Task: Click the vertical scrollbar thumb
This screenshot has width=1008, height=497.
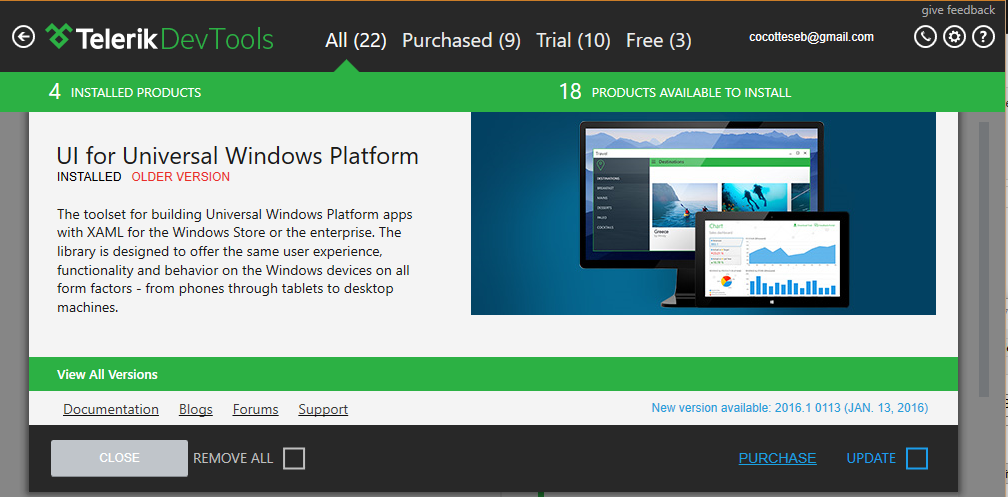Action: (984, 258)
